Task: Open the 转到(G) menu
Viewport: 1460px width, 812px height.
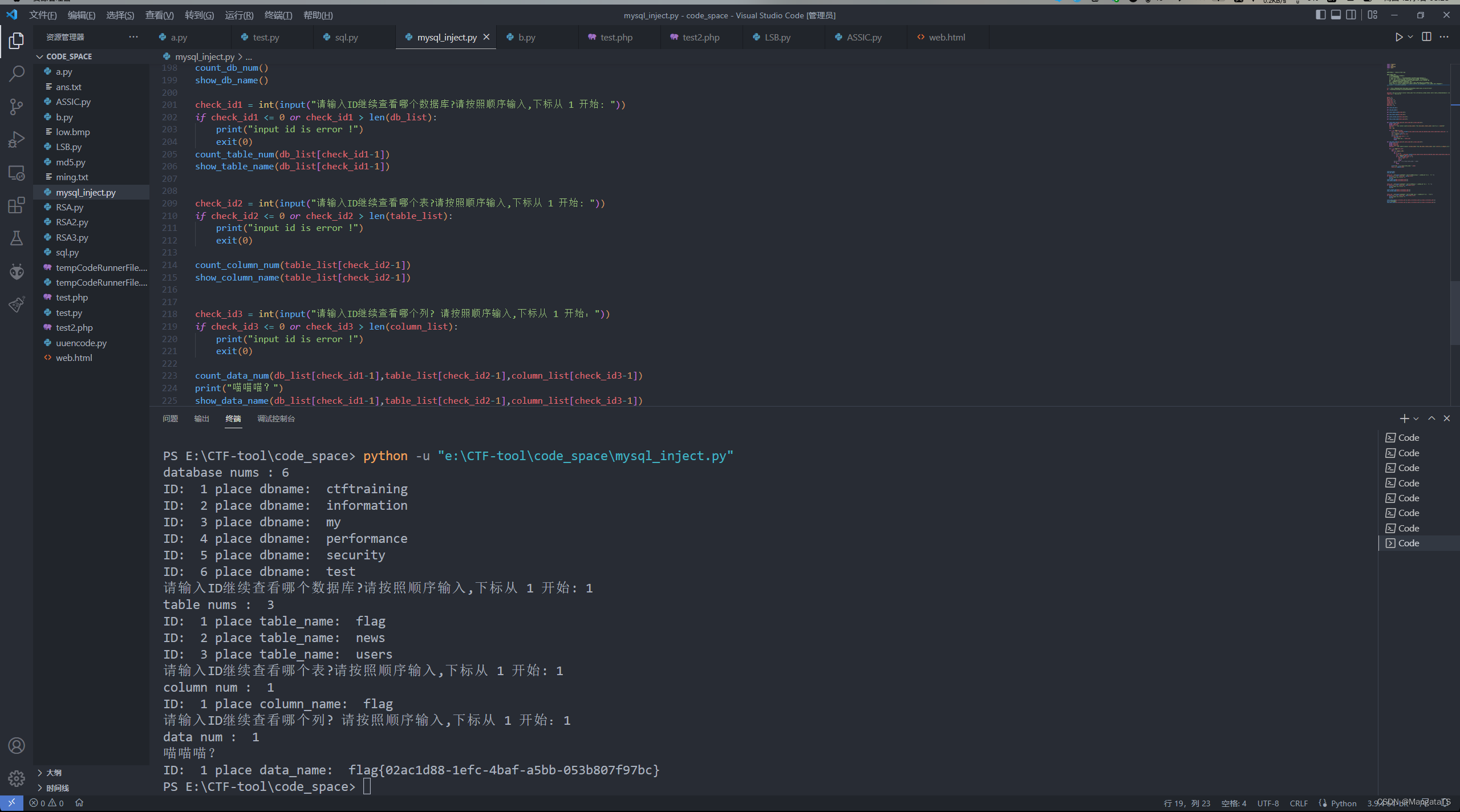Action: (x=200, y=15)
